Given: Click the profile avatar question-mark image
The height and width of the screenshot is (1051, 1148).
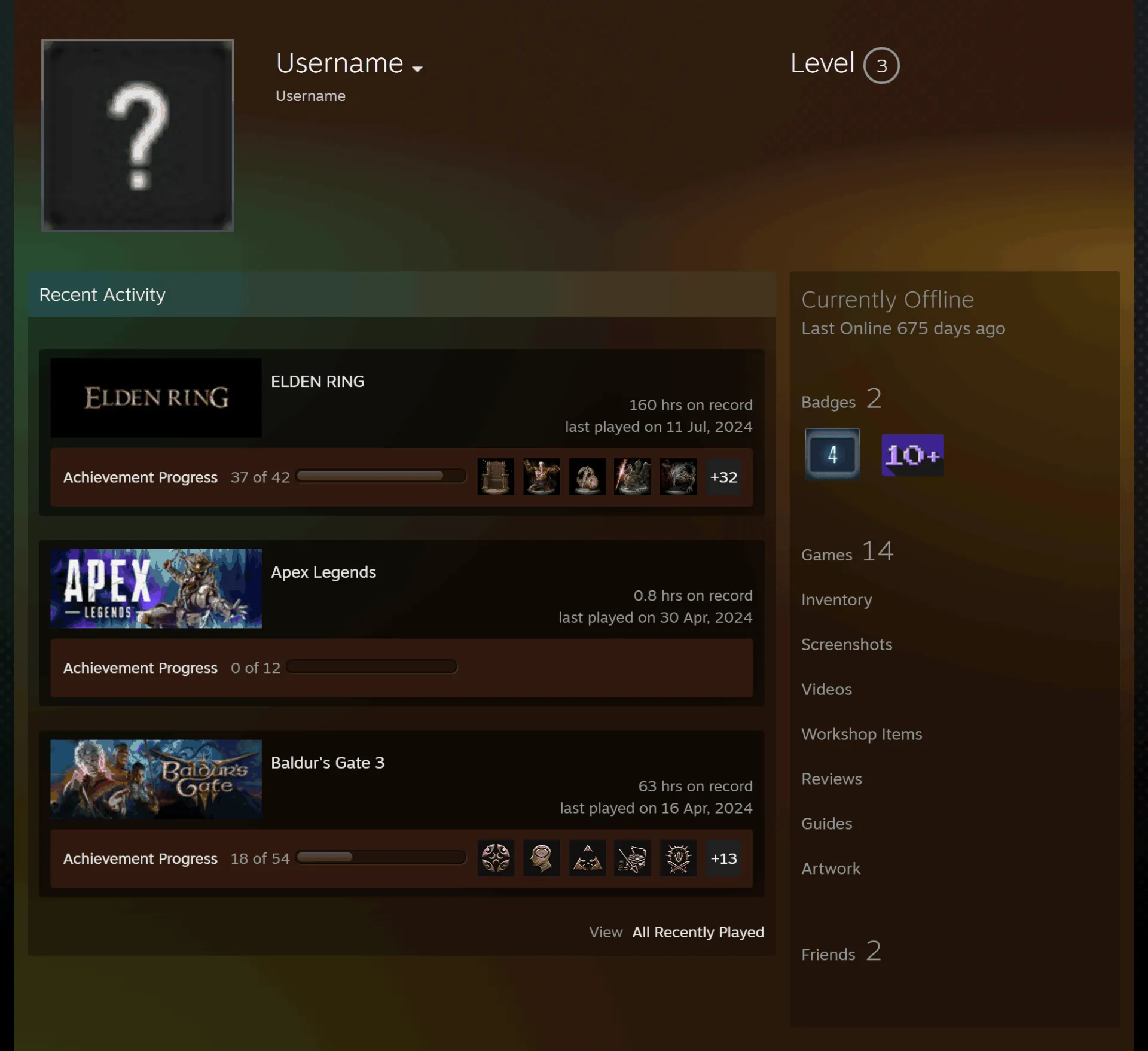Looking at the screenshot, I should (x=138, y=135).
